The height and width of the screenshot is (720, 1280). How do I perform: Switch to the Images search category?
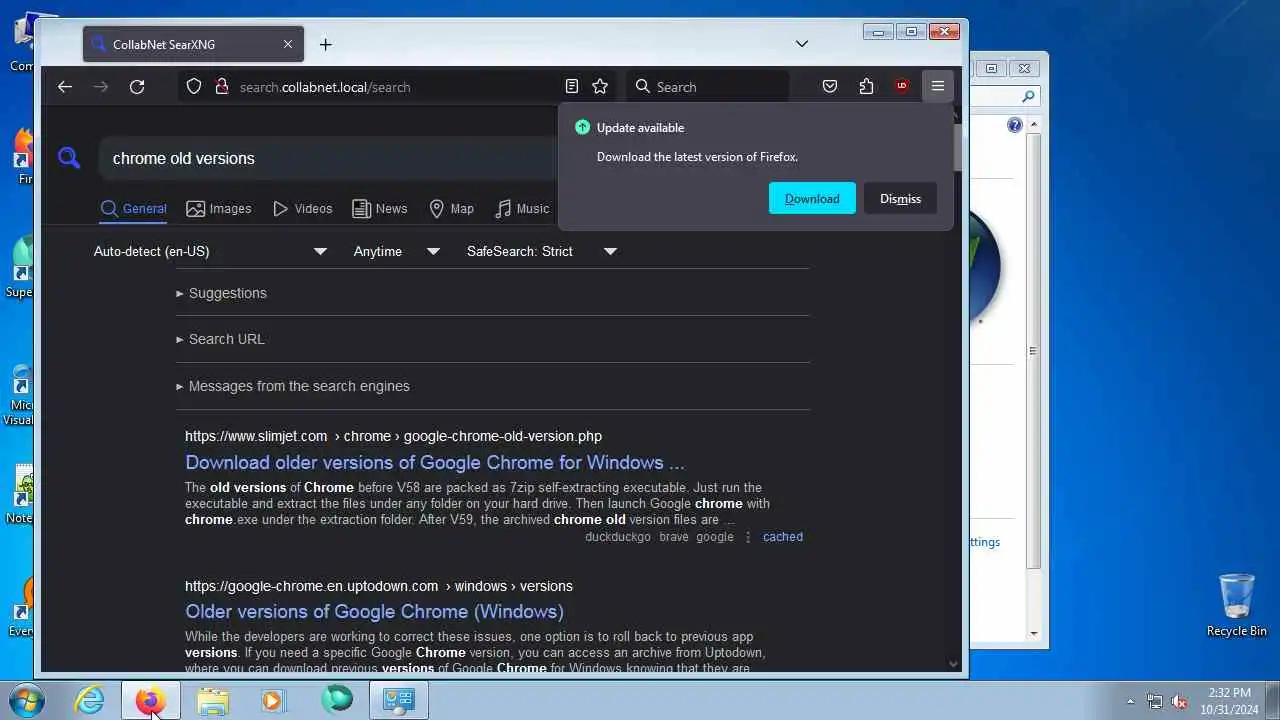click(x=219, y=209)
